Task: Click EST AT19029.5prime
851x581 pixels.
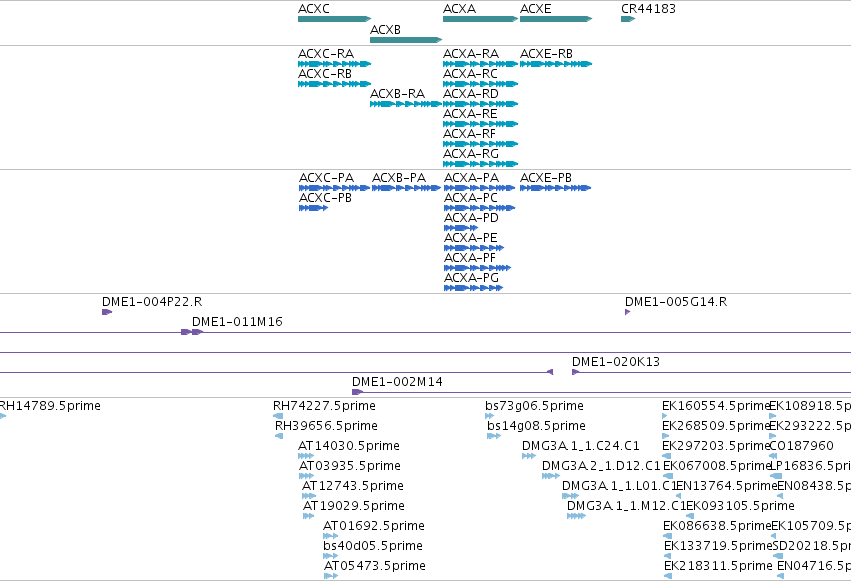Action: tap(308, 516)
